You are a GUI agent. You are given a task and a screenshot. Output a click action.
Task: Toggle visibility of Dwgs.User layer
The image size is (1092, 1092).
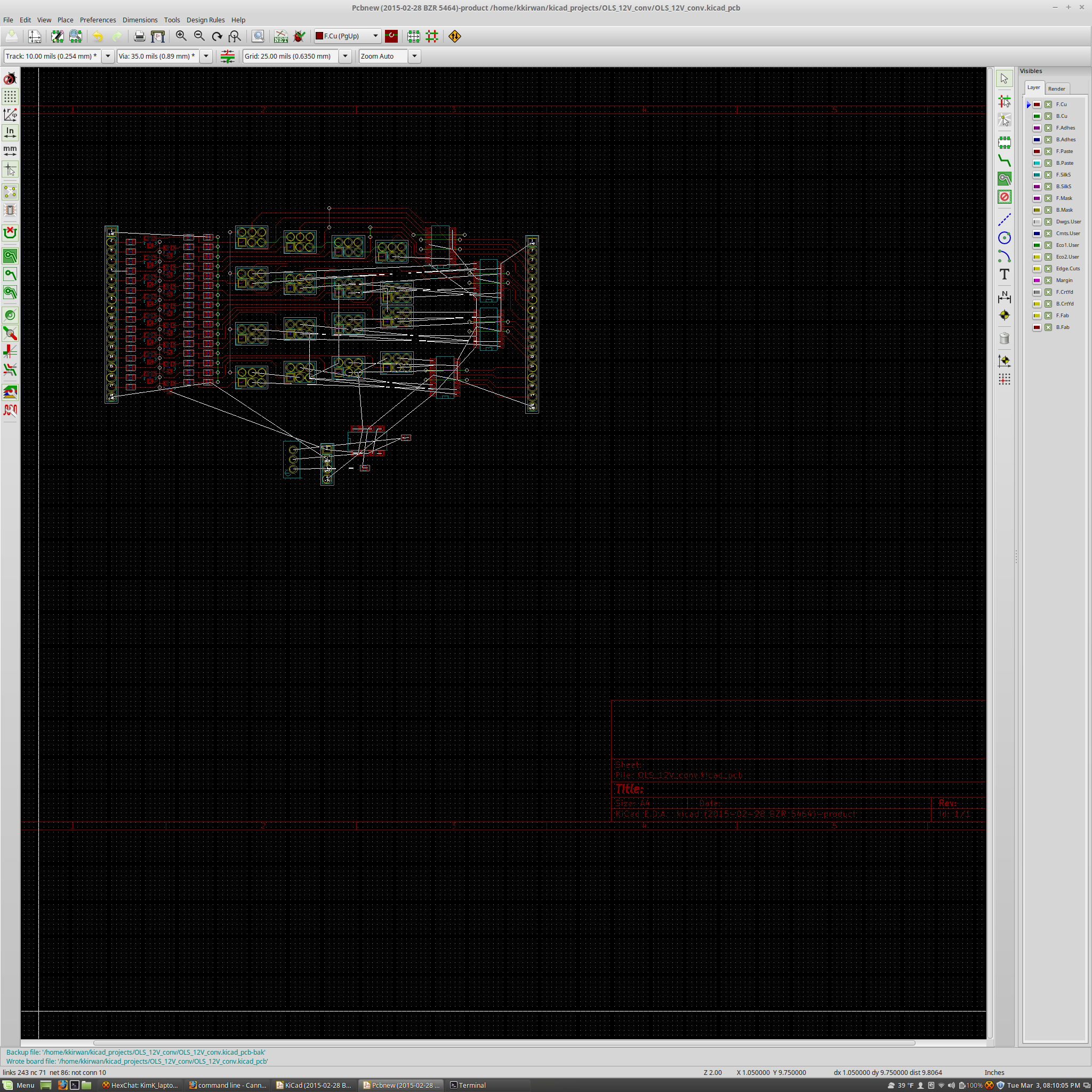coord(1048,222)
